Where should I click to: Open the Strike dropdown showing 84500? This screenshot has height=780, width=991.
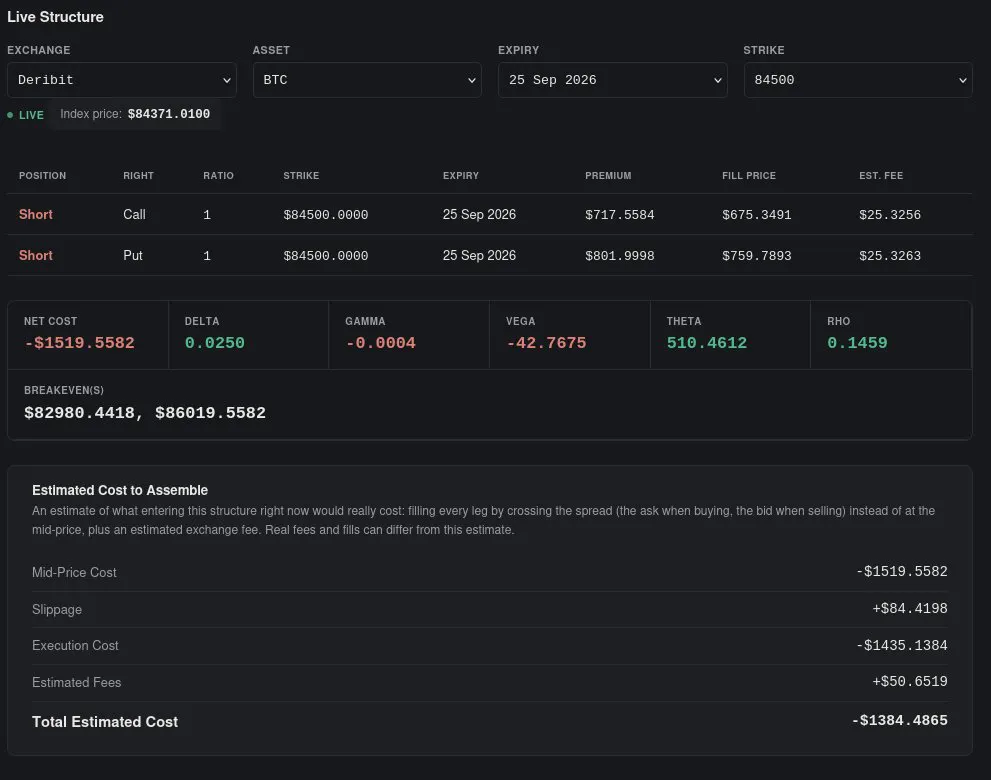pyautogui.click(x=858, y=80)
